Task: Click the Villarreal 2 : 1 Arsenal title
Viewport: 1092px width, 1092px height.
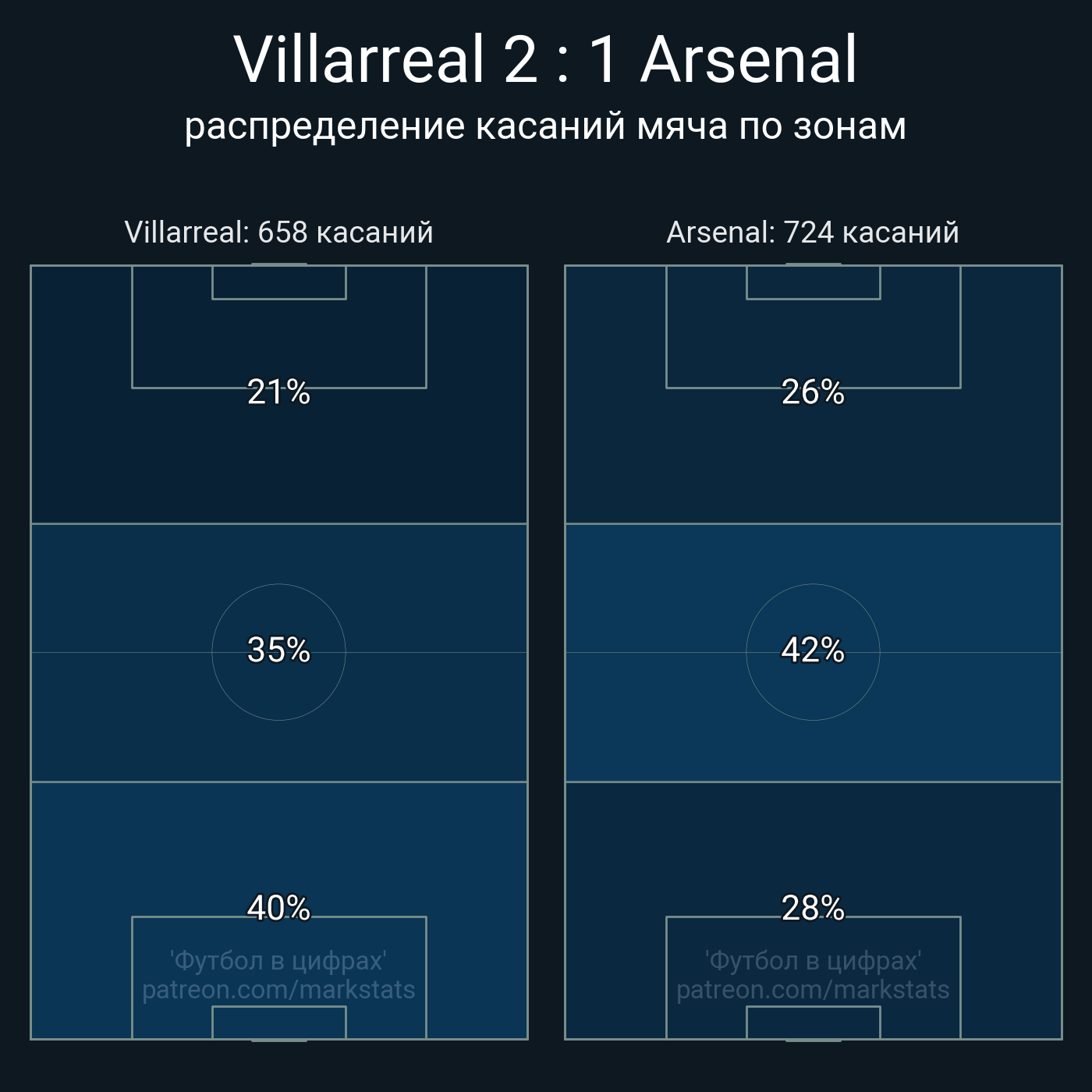Action: [546, 59]
